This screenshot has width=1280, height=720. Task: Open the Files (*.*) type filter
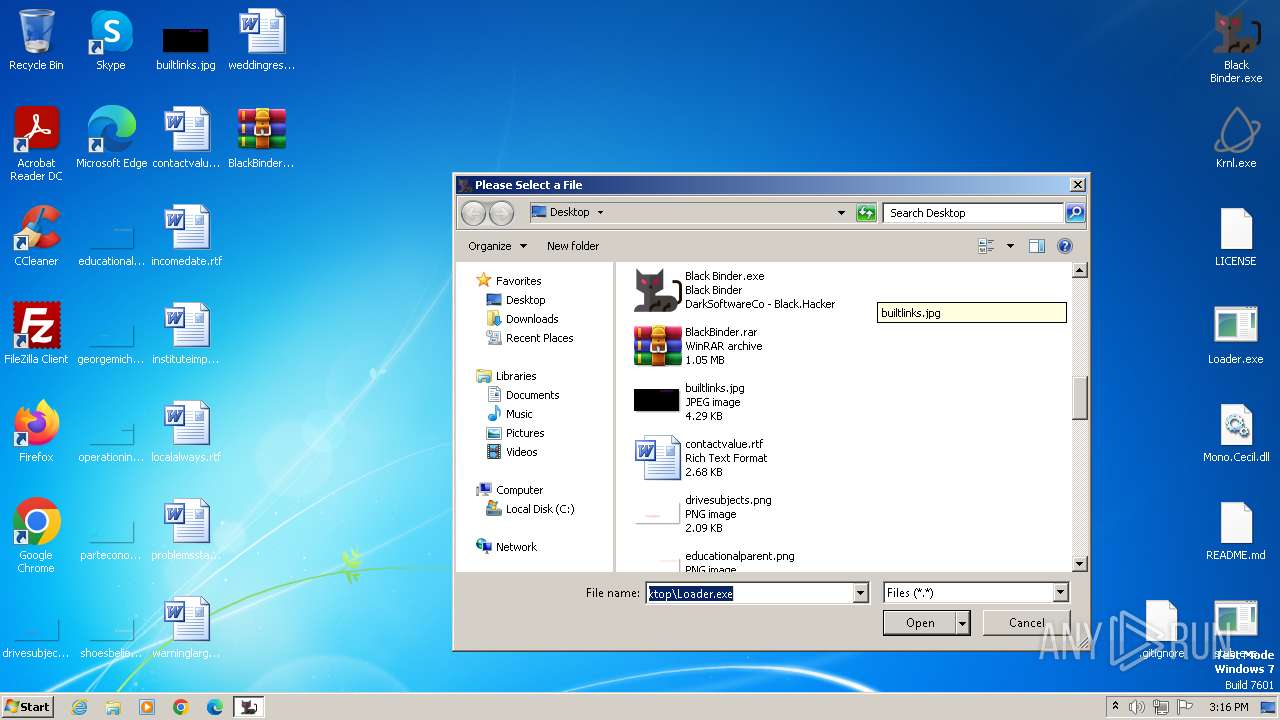tap(976, 593)
